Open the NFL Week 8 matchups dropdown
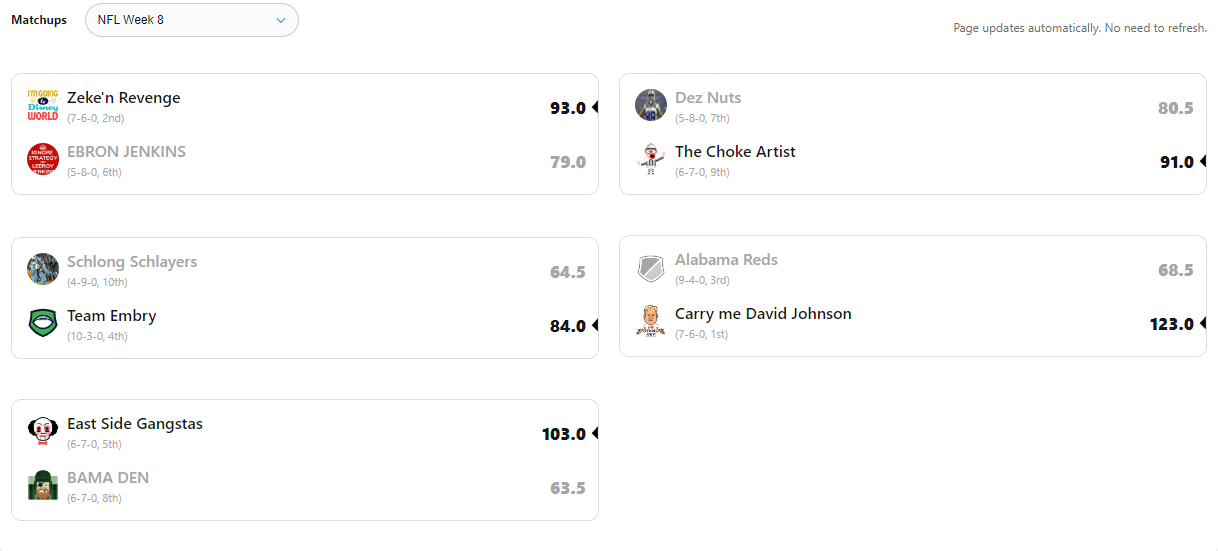1218x551 pixels. click(x=191, y=20)
